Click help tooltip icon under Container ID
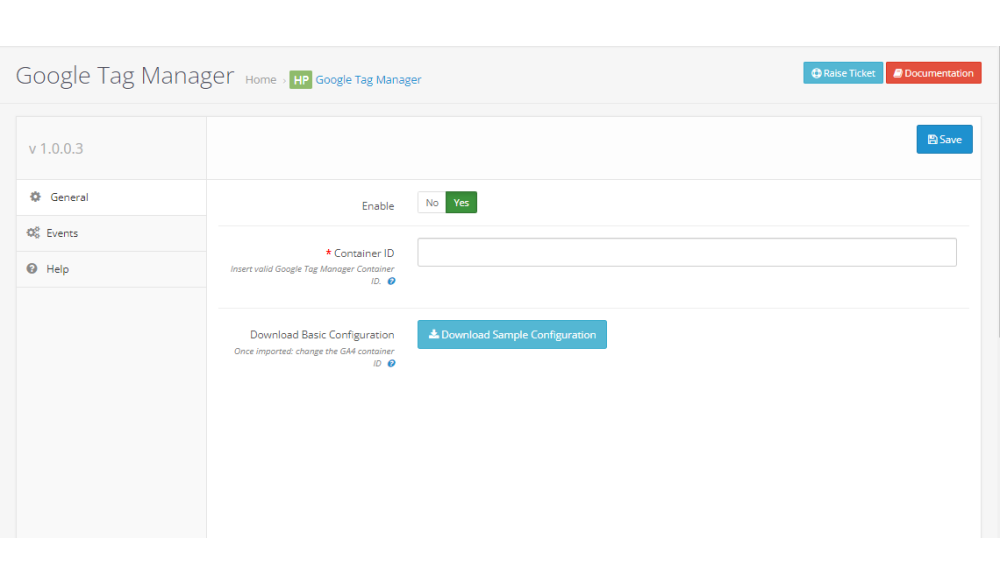 click(x=391, y=282)
